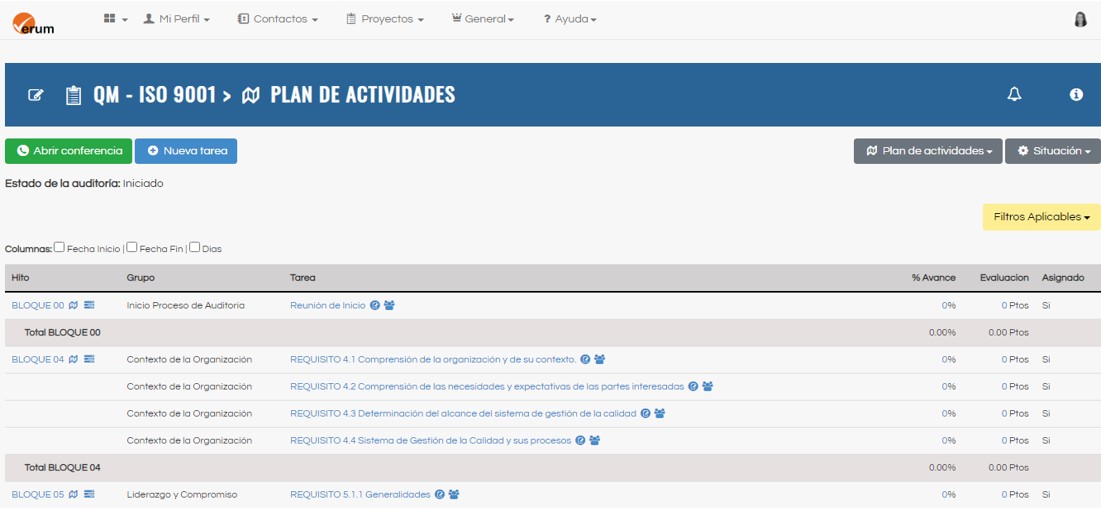Click the map icon beside BLOQUE 00
This screenshot has height=508, width=1101.
pyautogui.click(x=73, y=305)
